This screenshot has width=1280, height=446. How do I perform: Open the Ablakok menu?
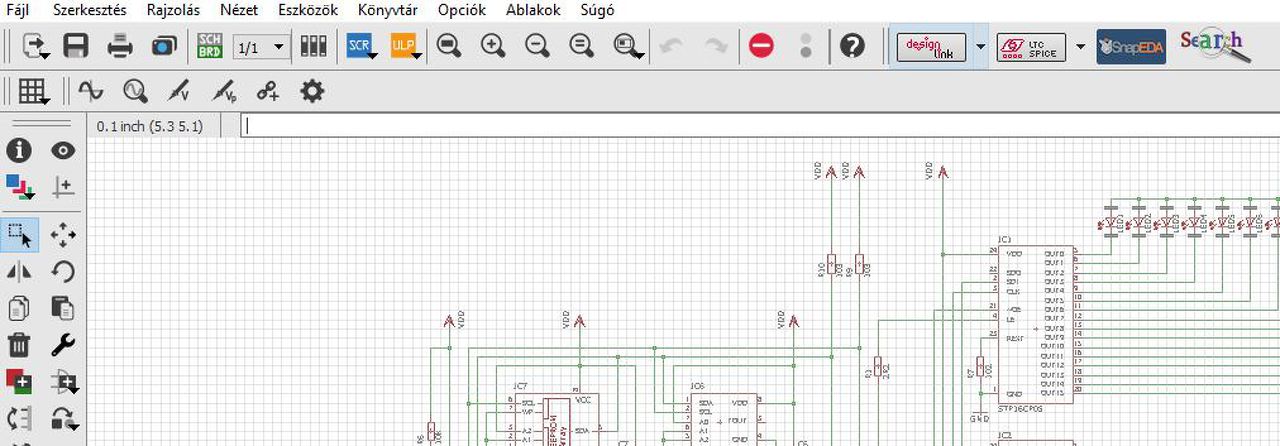click(x=534, y=11)
